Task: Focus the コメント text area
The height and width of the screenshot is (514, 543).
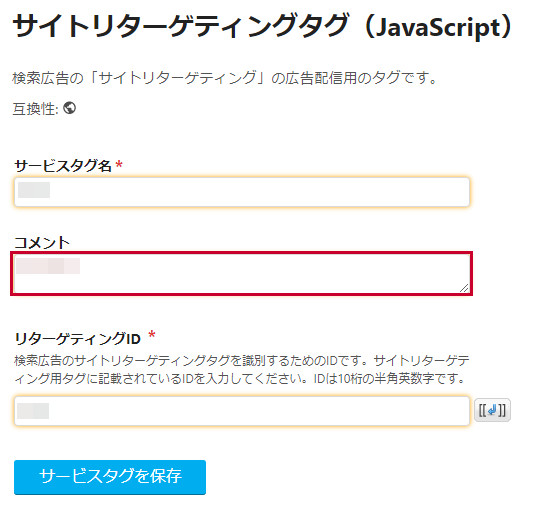Action: (242, 274)
